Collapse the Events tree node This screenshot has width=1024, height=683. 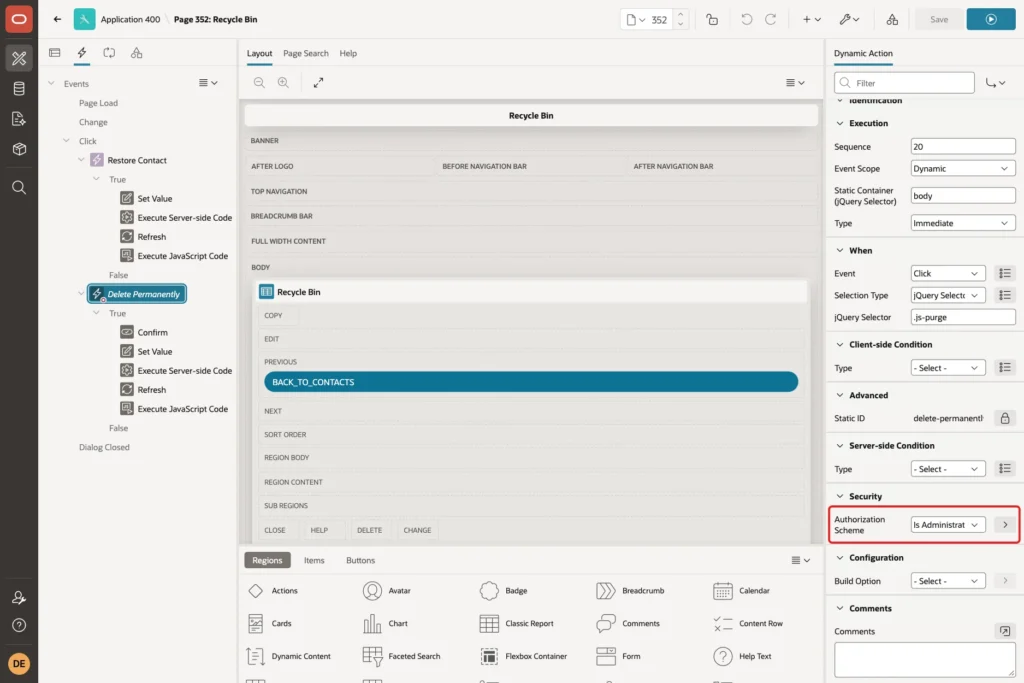point(51,84)
